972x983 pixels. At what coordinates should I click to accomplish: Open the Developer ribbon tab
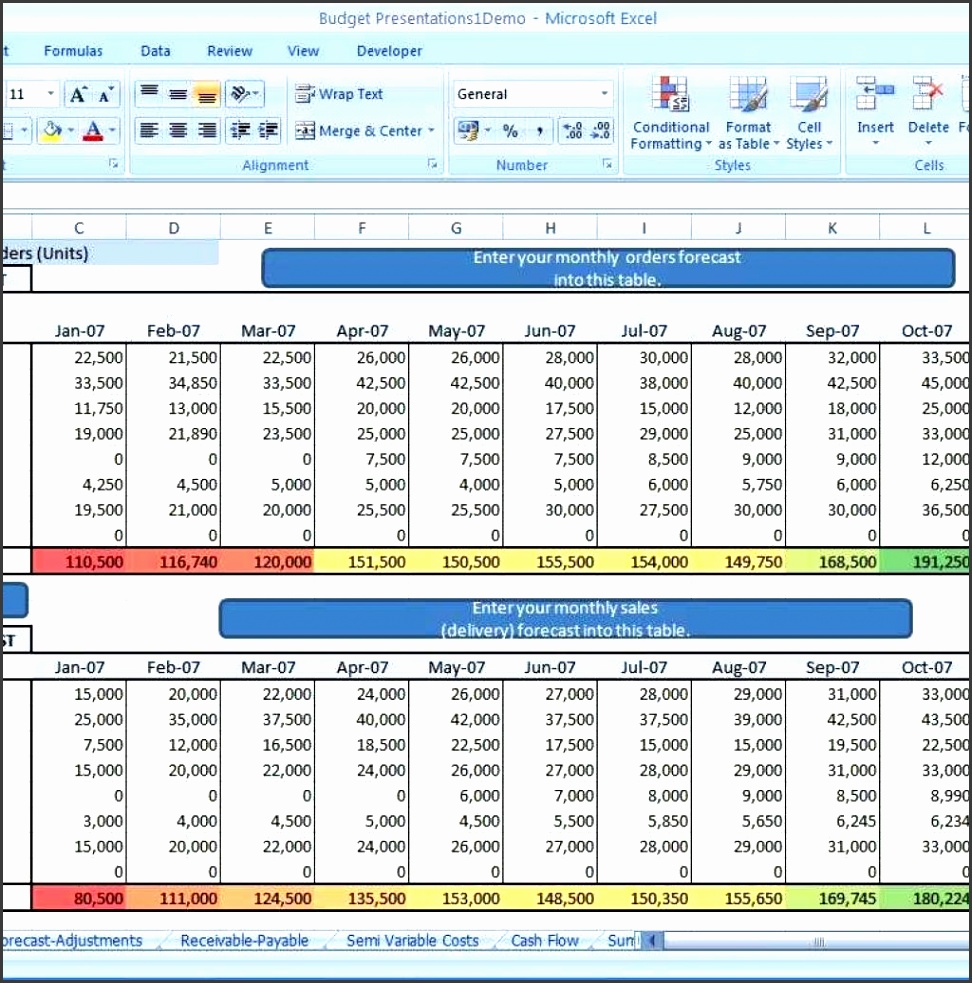tap(389, 50)
